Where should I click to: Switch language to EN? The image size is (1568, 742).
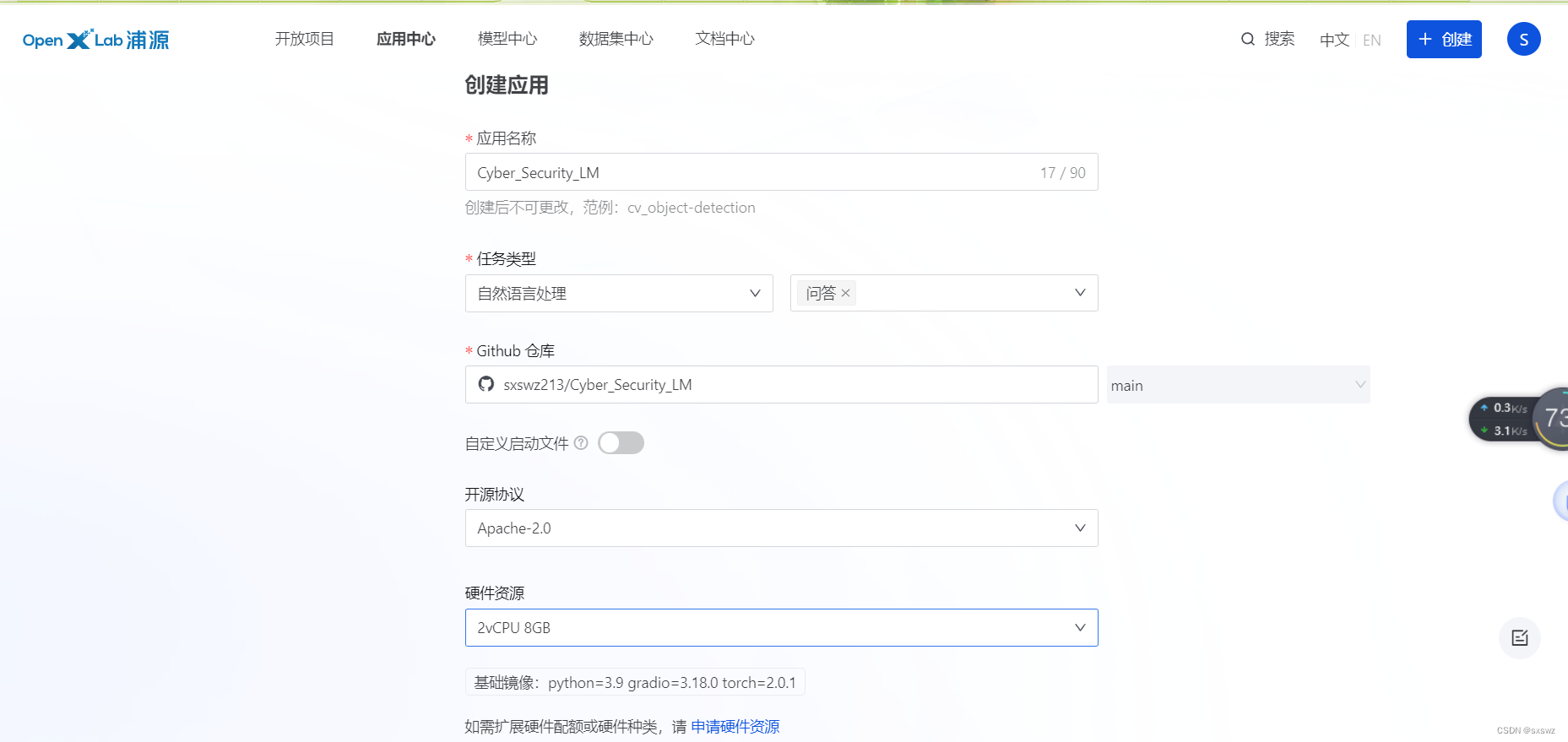(x=1372, y=40)
